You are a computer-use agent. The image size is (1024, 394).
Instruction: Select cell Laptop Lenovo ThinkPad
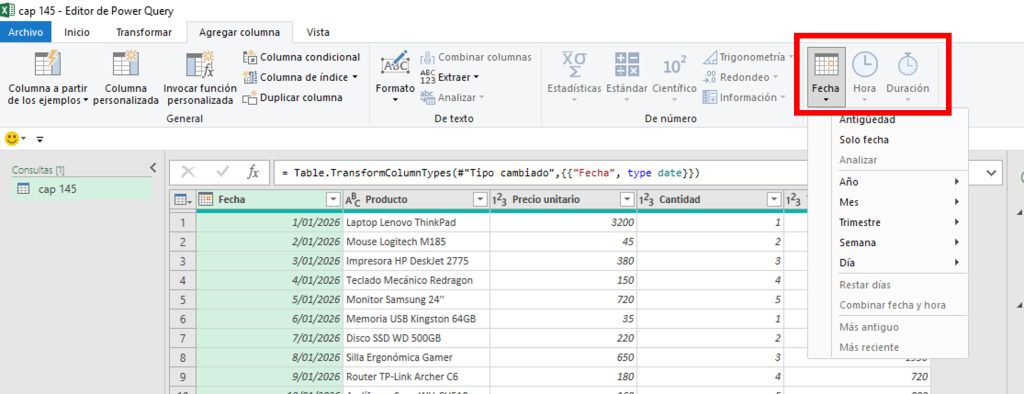coord(416,222)
